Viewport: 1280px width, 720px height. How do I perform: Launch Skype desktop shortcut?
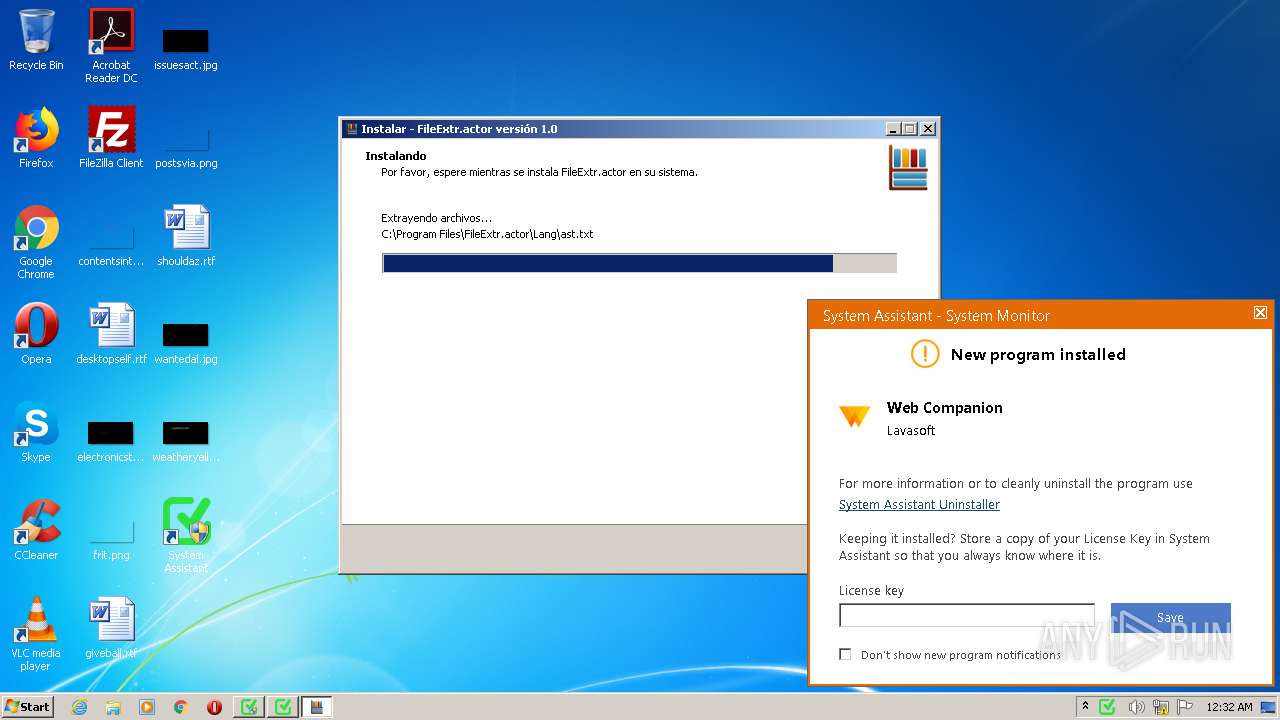pos(36,432)
